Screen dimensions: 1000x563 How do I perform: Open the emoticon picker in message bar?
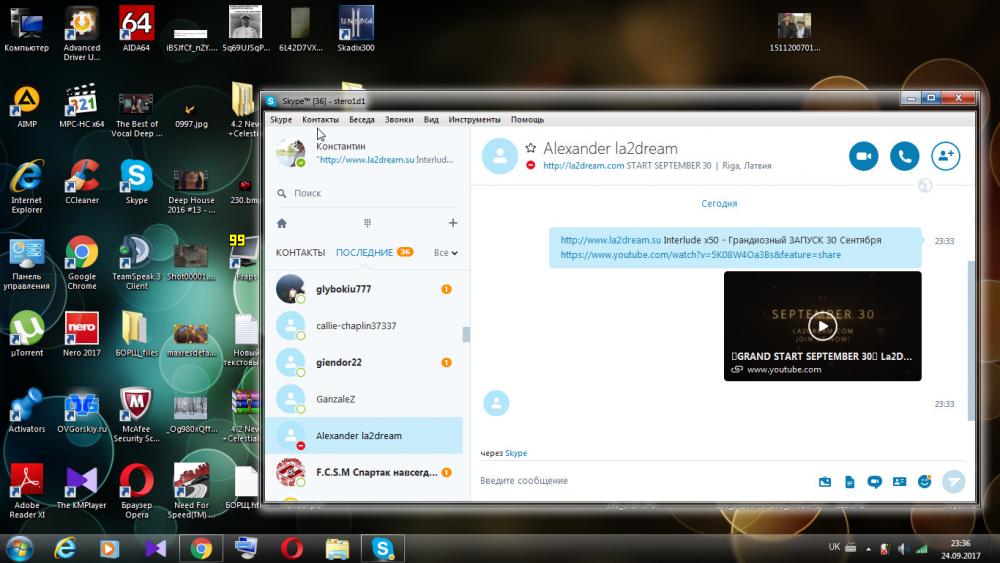coord(924,481)
